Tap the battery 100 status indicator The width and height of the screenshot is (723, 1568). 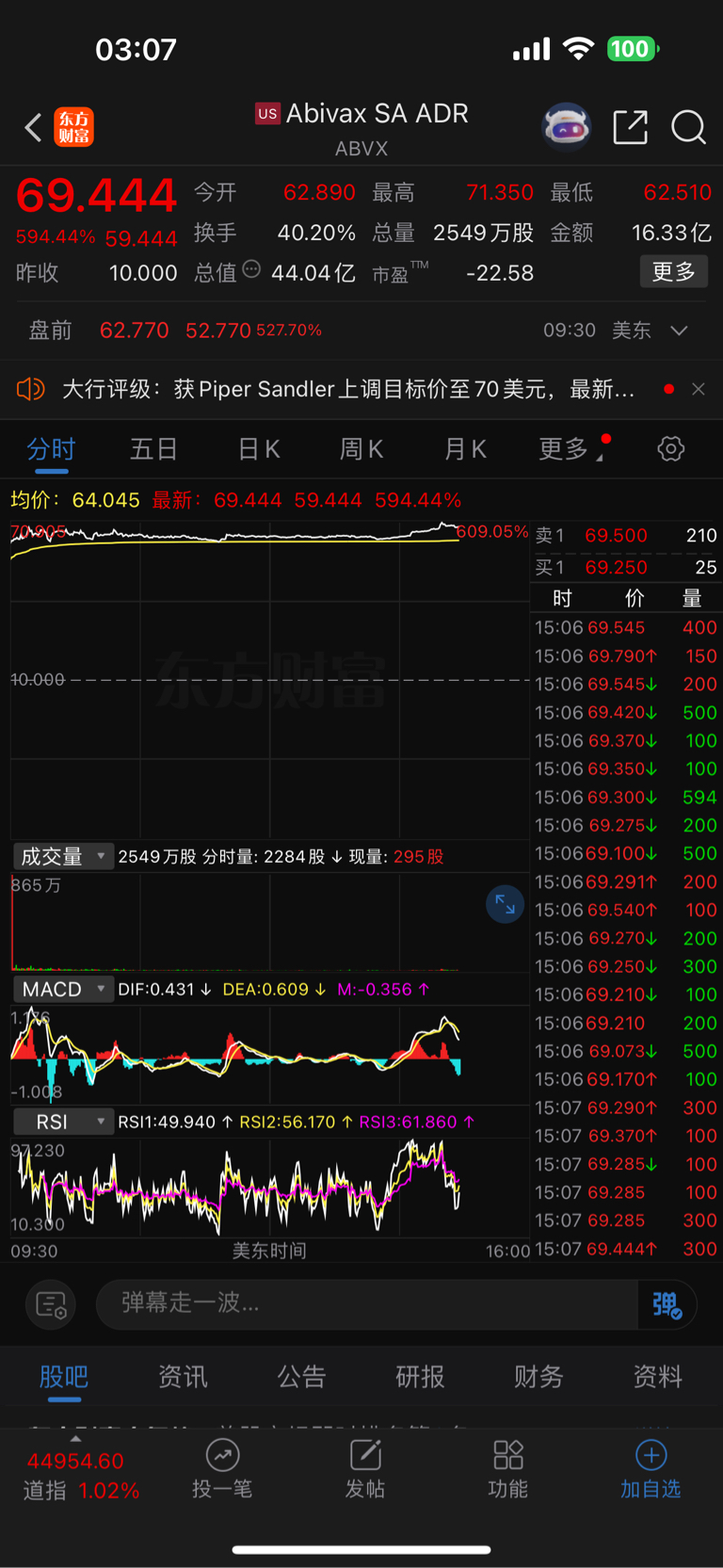pyautogui.click(x=633, y=49)
